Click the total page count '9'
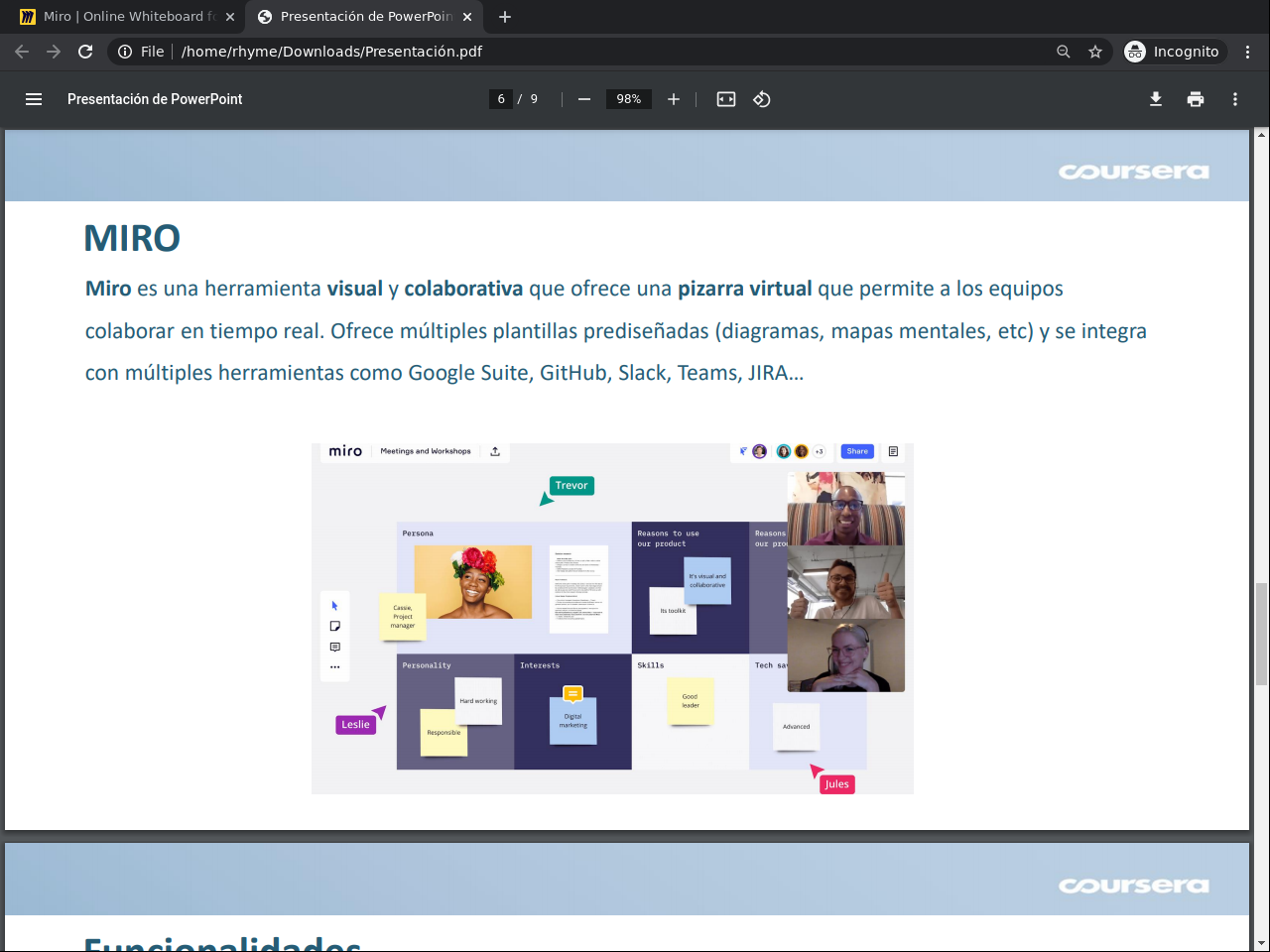The height and width of the screenshot is (952, 1270). [534, 99]
